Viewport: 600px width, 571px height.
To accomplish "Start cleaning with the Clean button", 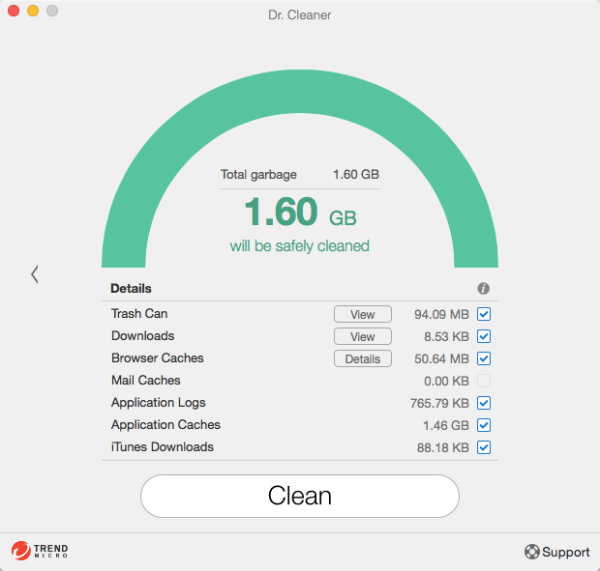I will [x=300, y=496].
